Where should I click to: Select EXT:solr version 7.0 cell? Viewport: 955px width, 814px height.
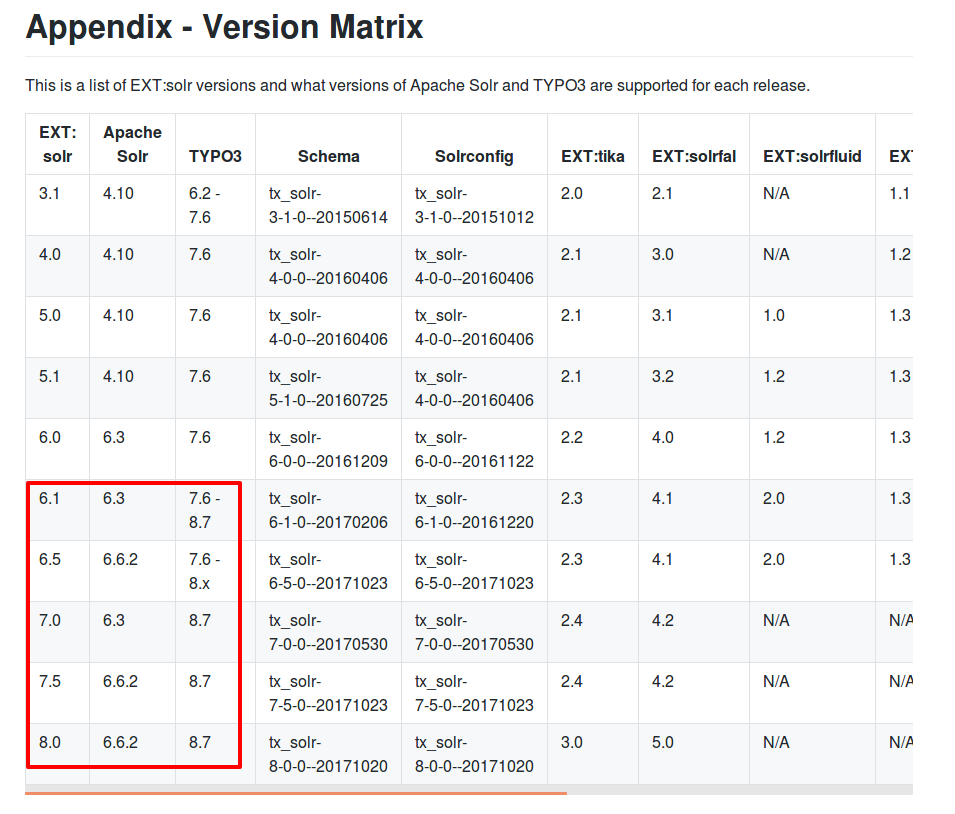(57, 632)
